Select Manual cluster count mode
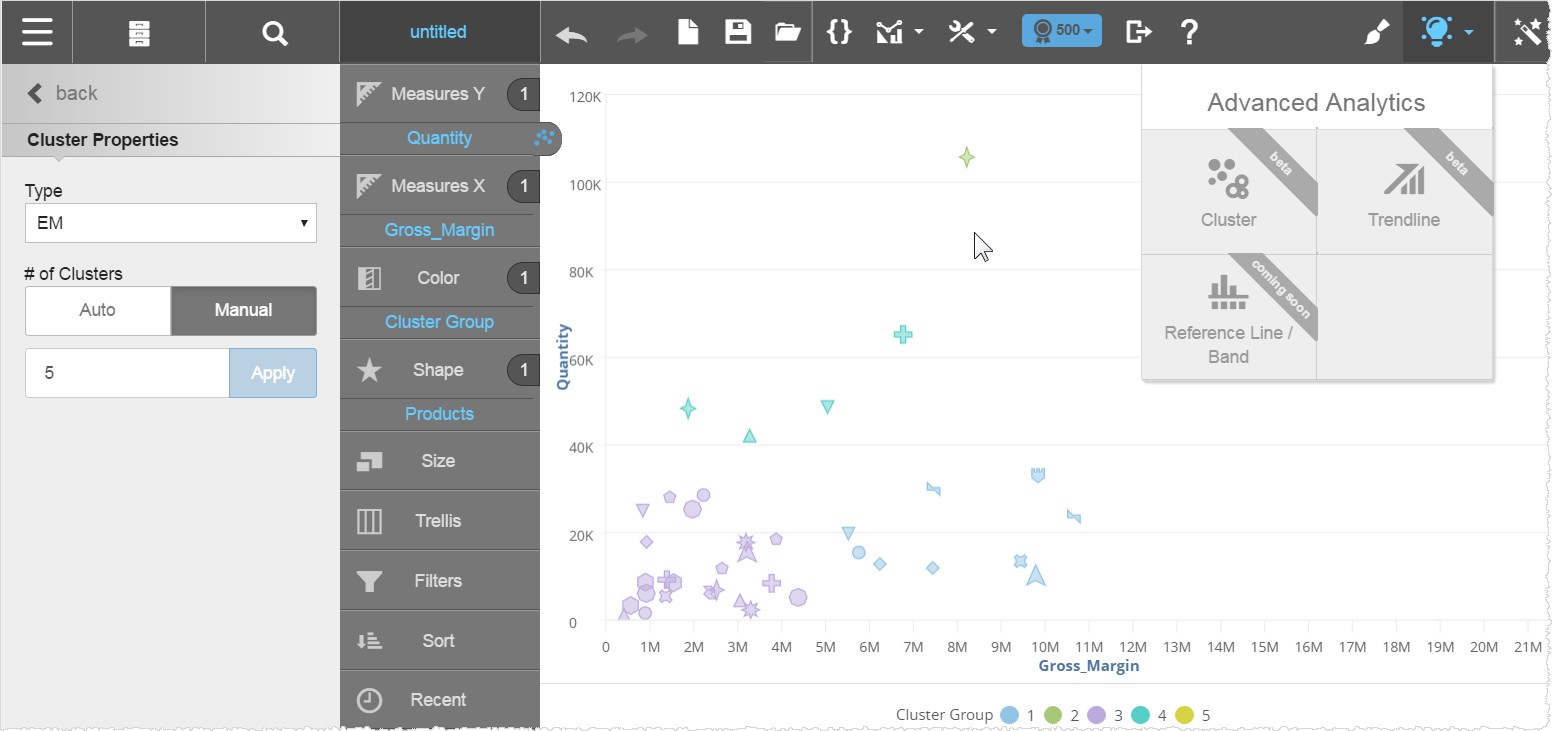The height and width of the screenshot is (731, 1553). 243,310
